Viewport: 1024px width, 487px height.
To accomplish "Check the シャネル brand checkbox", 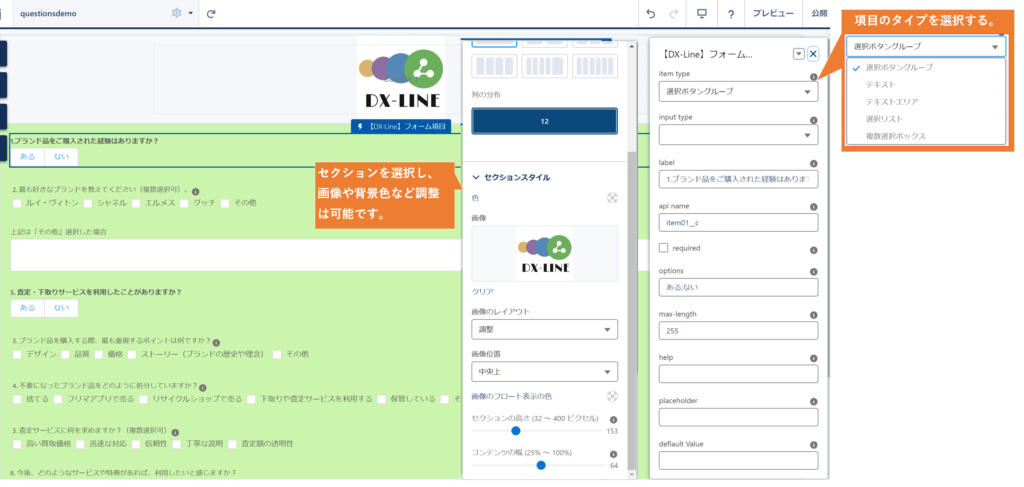I will tap(89, 203).
